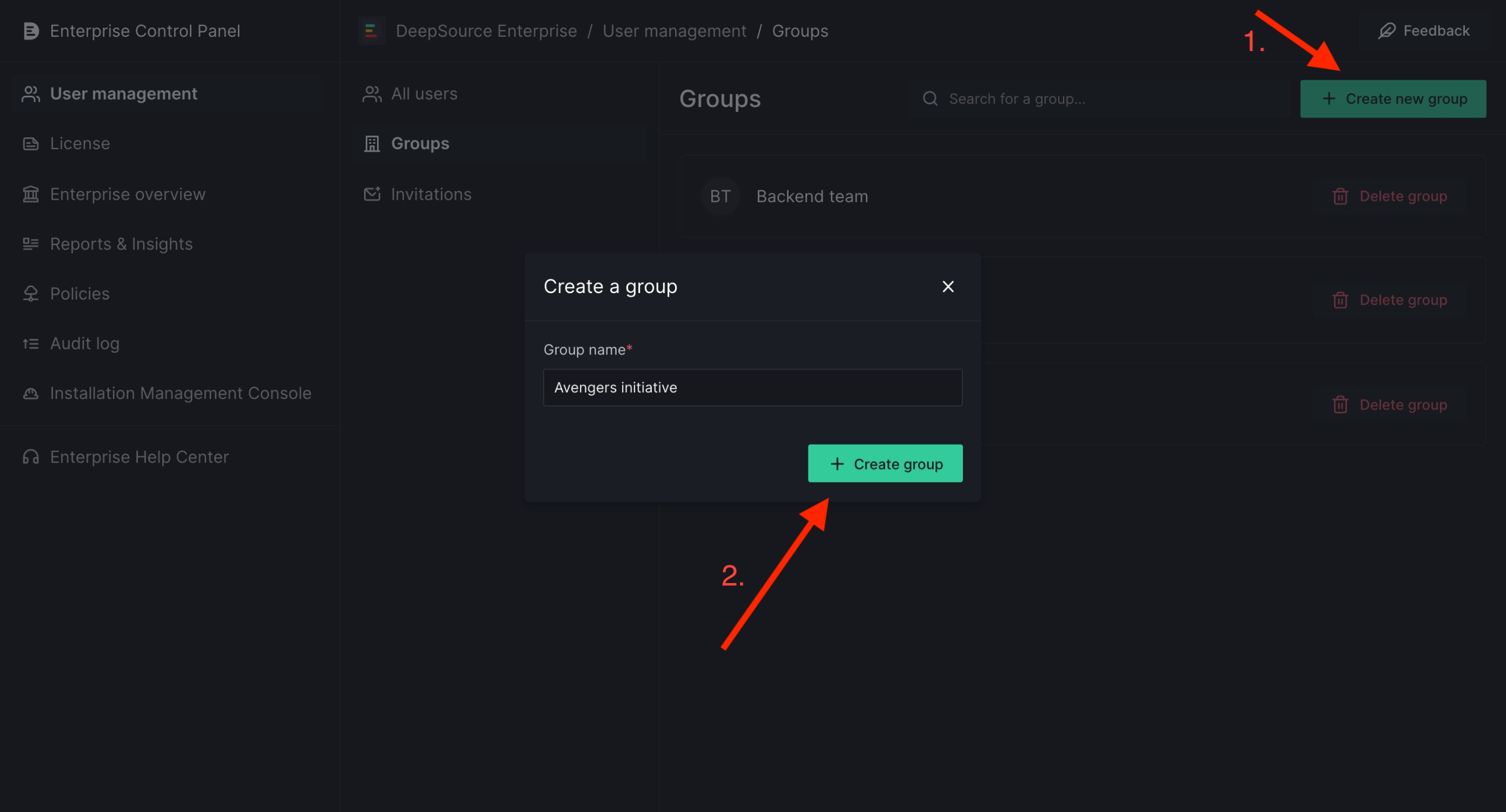
Task: Click the Invitations envelope icon
Action: (x=371, y=194)
